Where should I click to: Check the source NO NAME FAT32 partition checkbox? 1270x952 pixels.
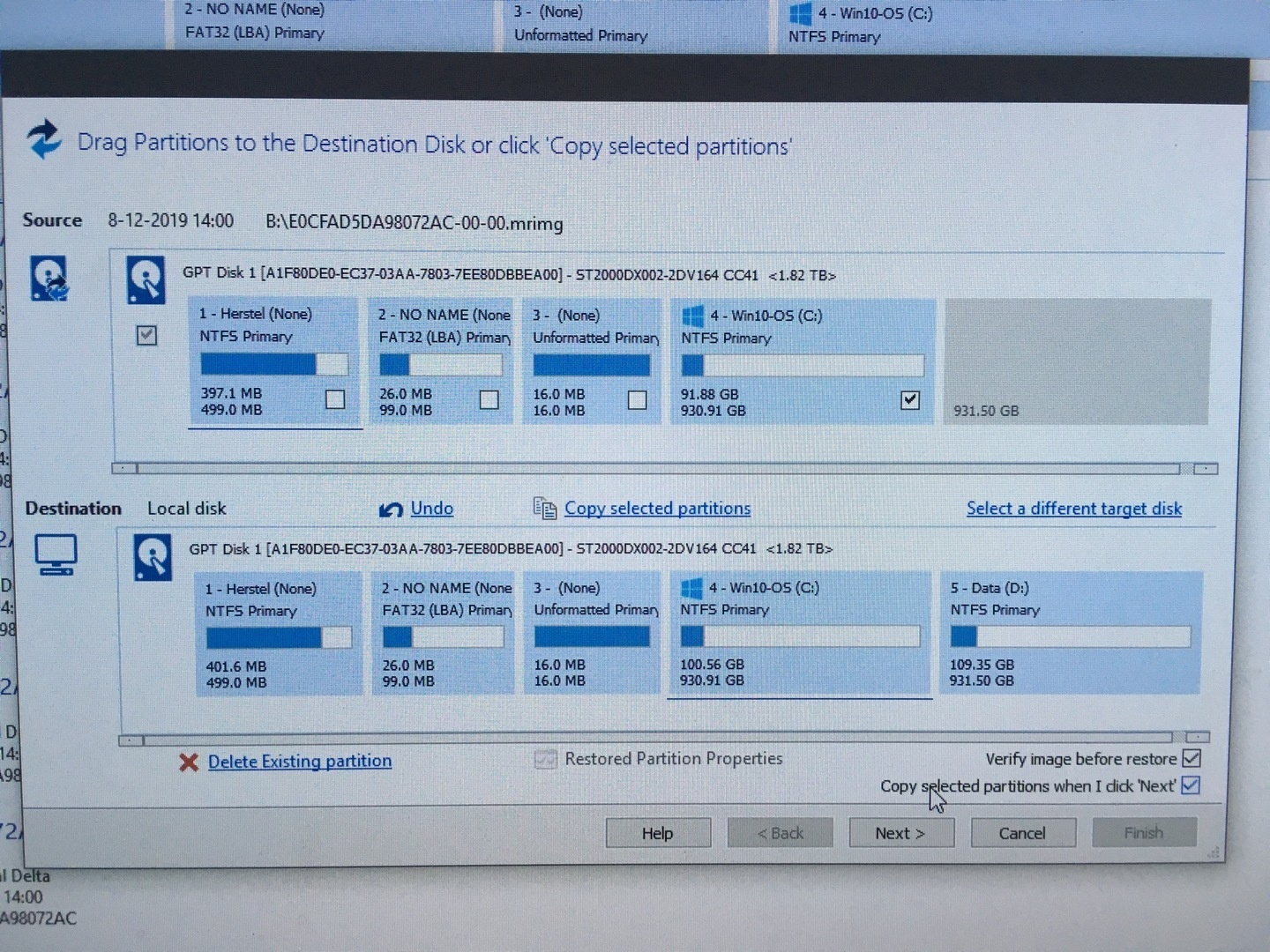coord(489,400)
